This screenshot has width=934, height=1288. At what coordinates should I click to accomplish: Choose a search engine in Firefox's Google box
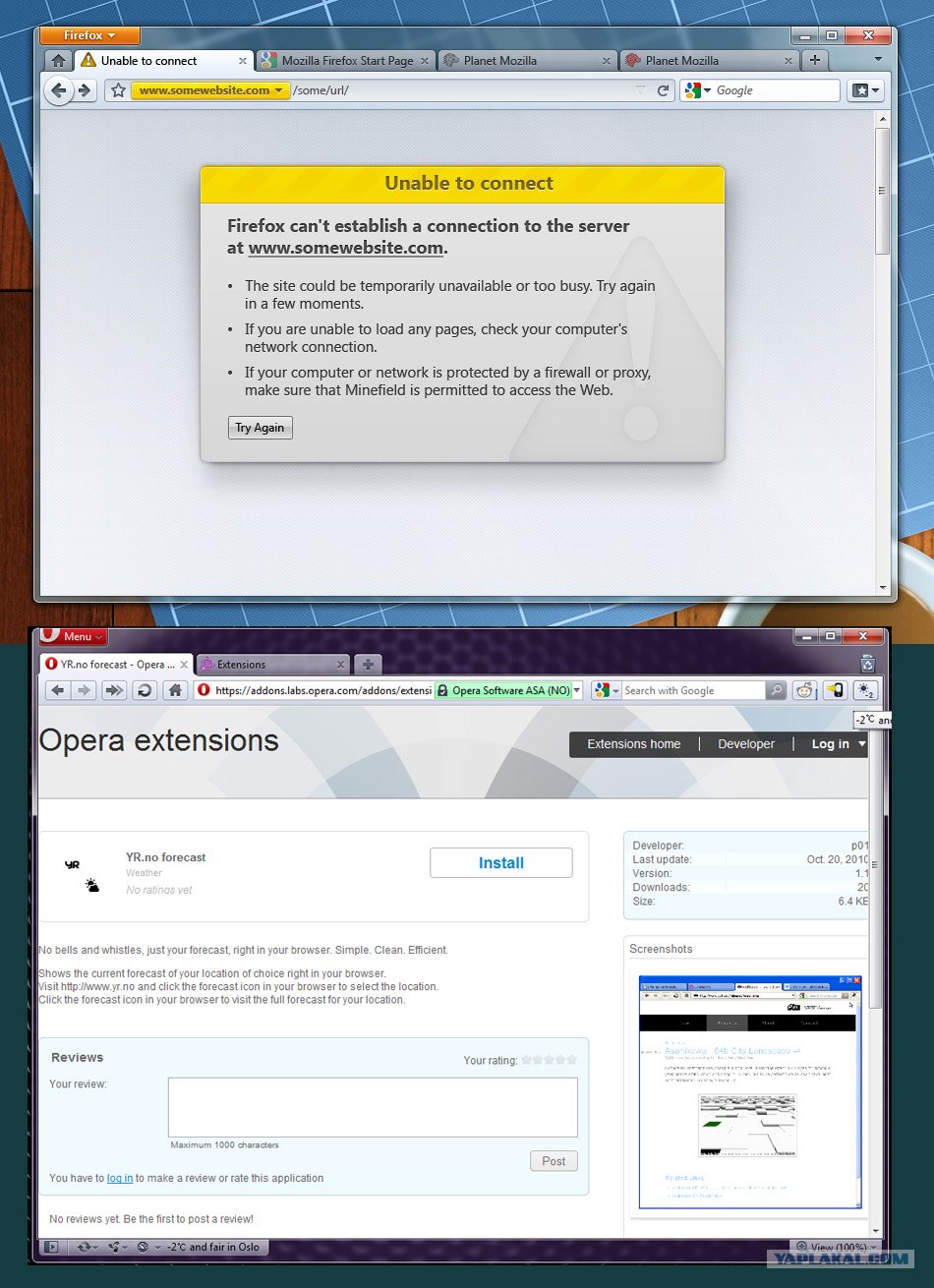pyautogui.click(x=698, y=90)
